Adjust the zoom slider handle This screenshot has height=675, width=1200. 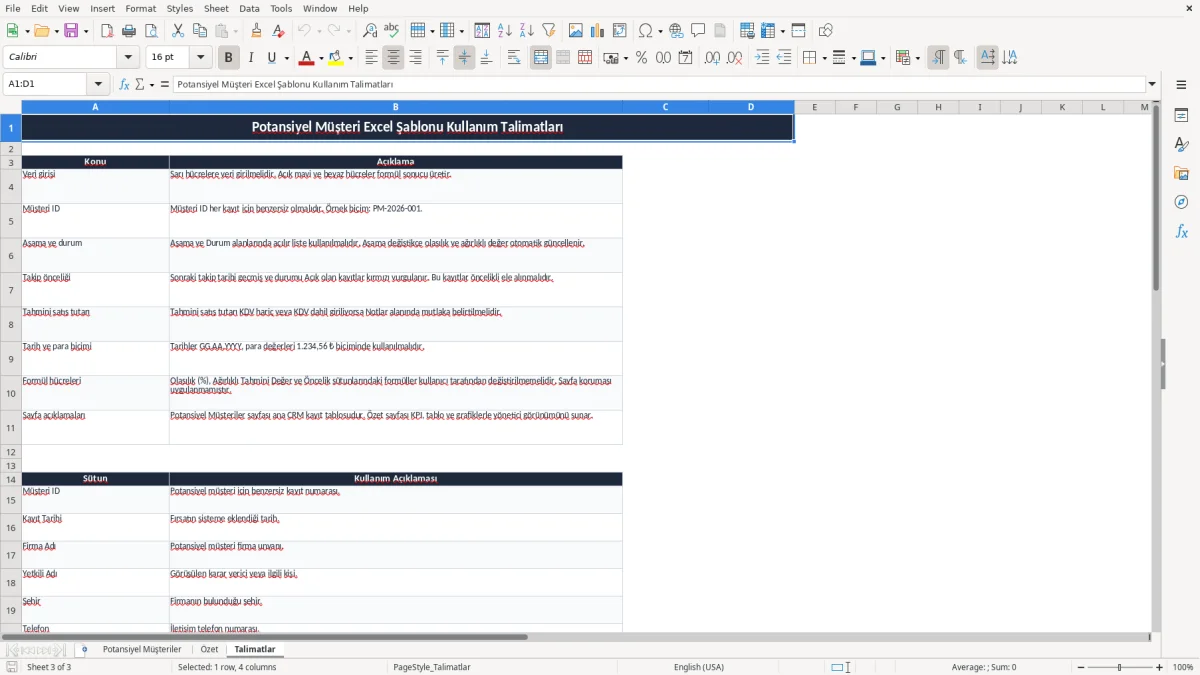tap(1119, 667)
